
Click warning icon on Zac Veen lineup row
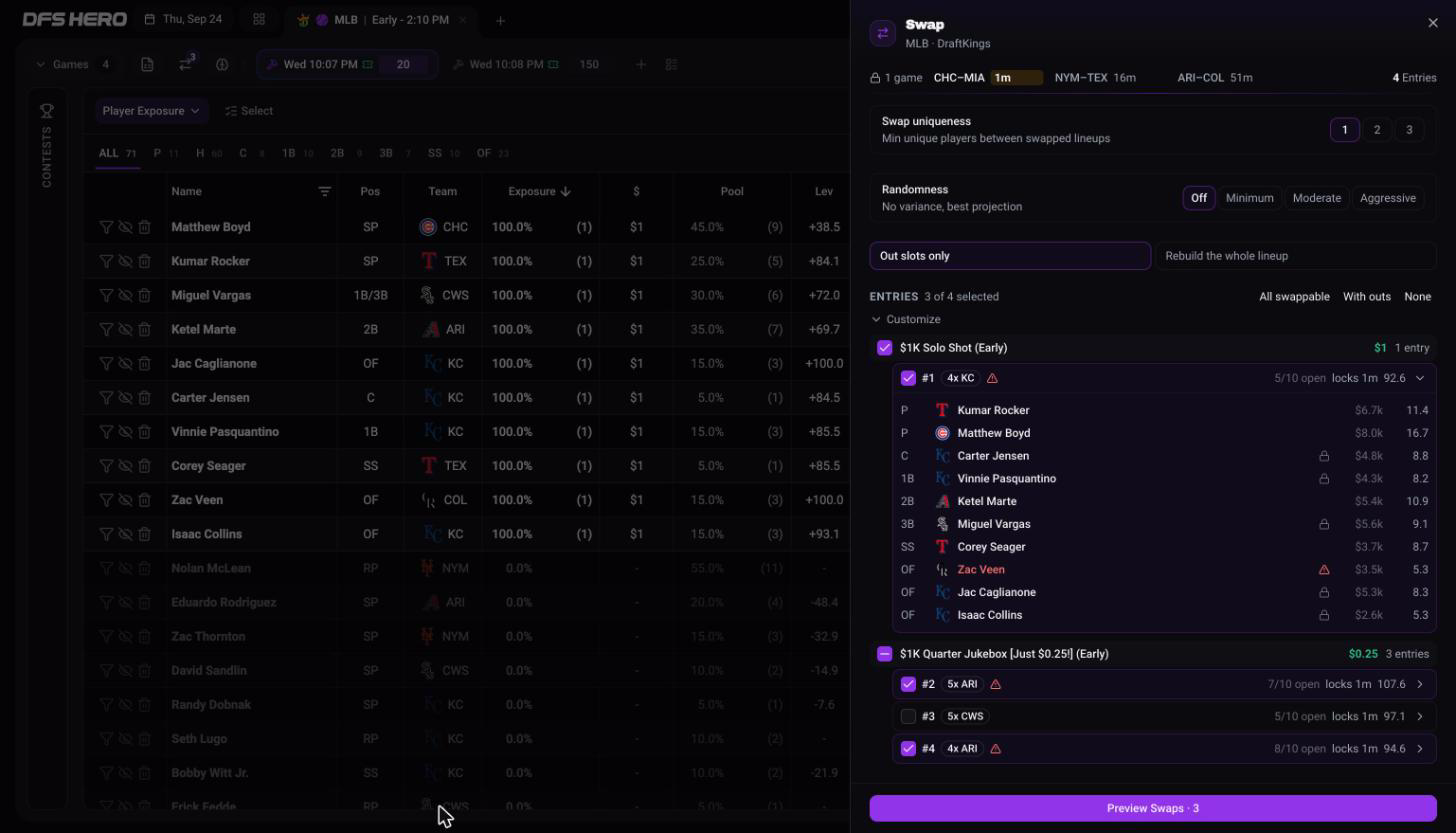[1324, 569]
